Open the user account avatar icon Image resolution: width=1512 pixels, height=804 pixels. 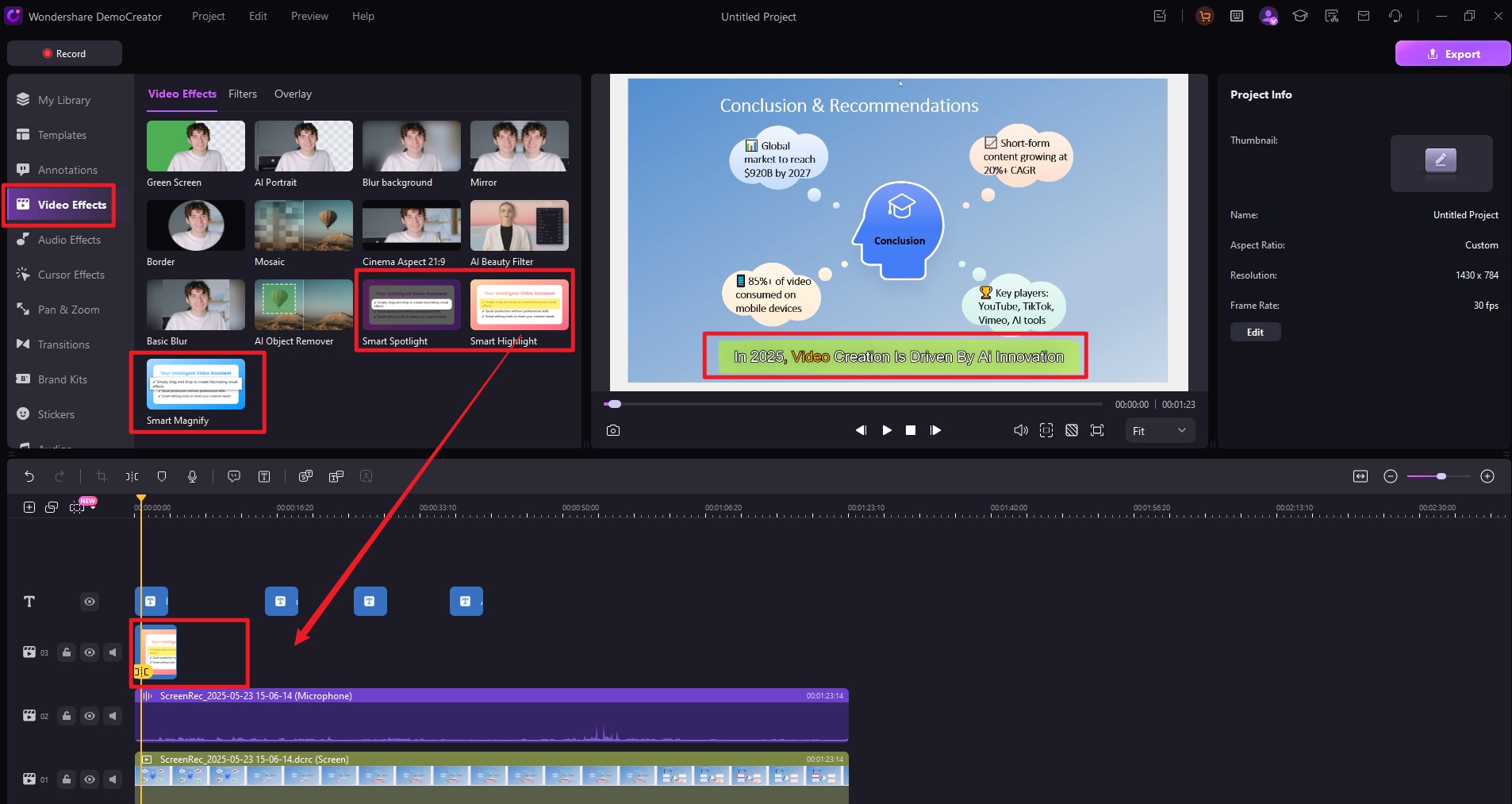(x=1268, y=16)
